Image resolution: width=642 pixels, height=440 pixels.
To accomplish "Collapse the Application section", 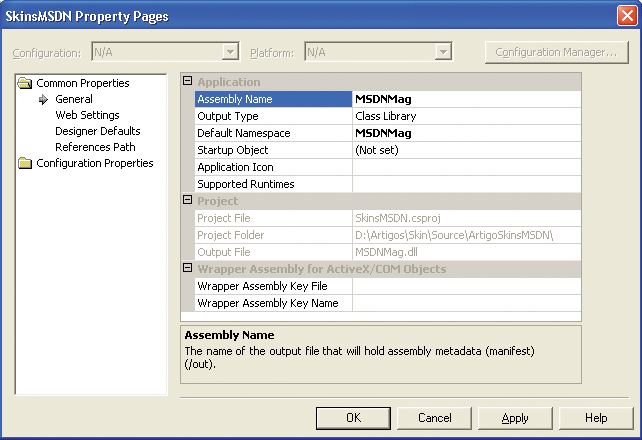I will click(x=188, y=82).
